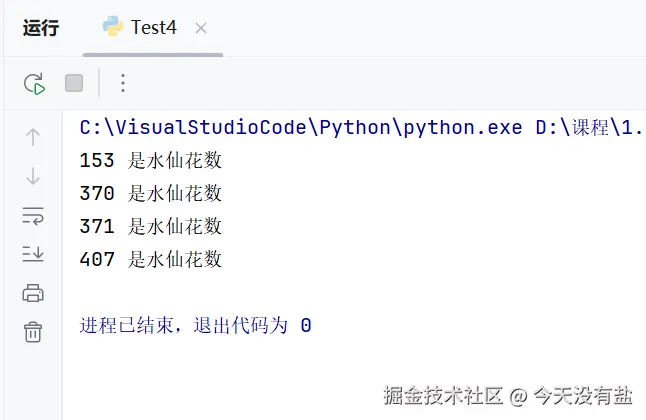Screen dimensions: 646x420
Task: Close the Test4 tab
Action: pos(201,28)
